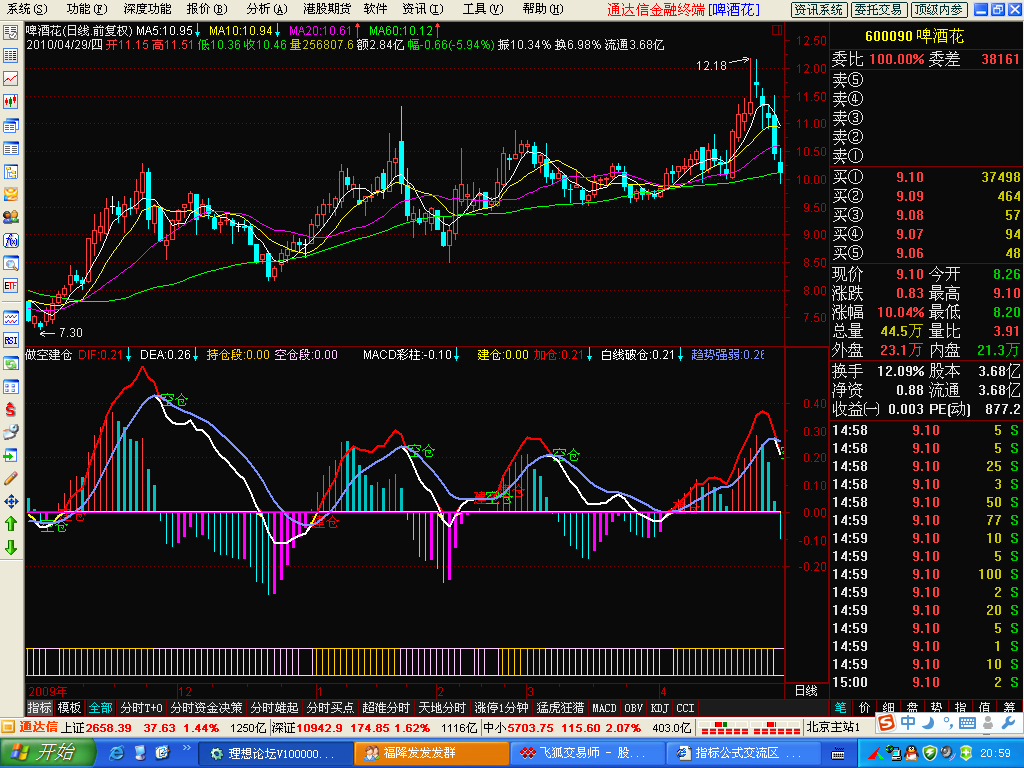Viewport: 1024px width, 768px height.
Task: Switch to 指标公式交流区 taskbar window
Action: pos(743,753)
